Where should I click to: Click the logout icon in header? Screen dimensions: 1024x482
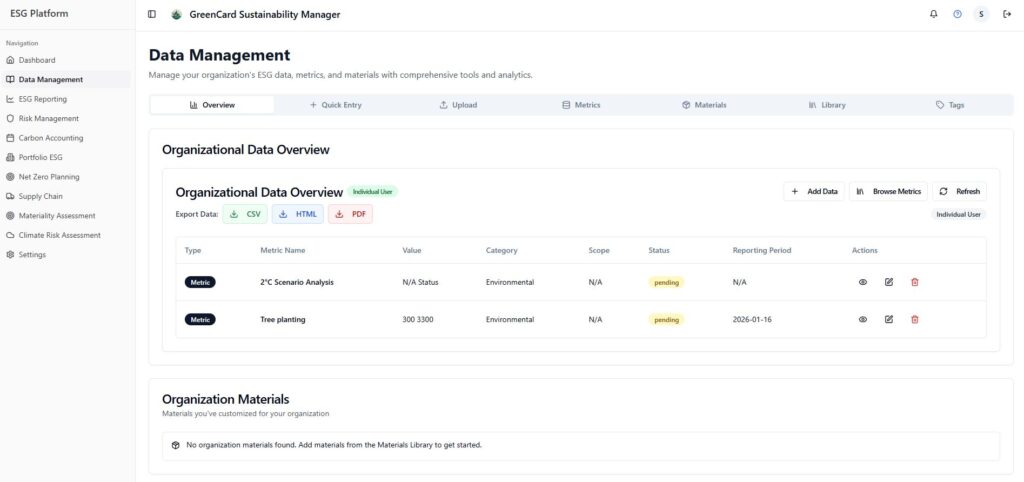click(x=1006, y=14)
